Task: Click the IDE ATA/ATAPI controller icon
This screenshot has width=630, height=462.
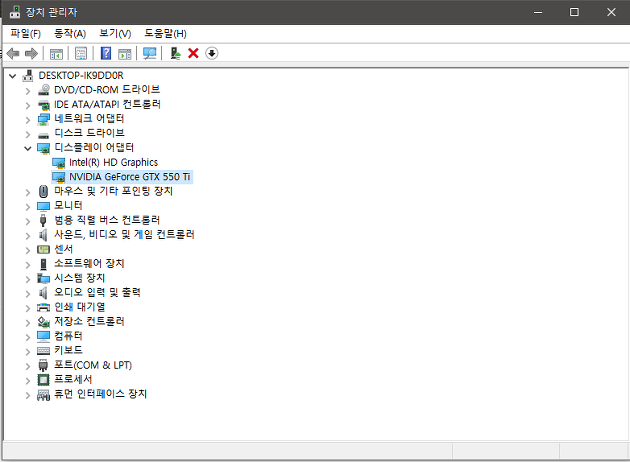Action: 43,105
